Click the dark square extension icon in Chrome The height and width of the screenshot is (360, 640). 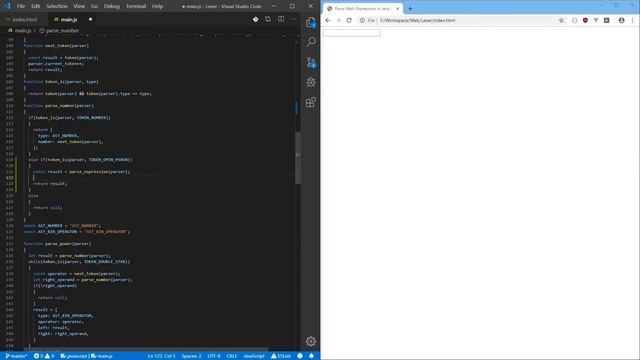tap(607, 20)
